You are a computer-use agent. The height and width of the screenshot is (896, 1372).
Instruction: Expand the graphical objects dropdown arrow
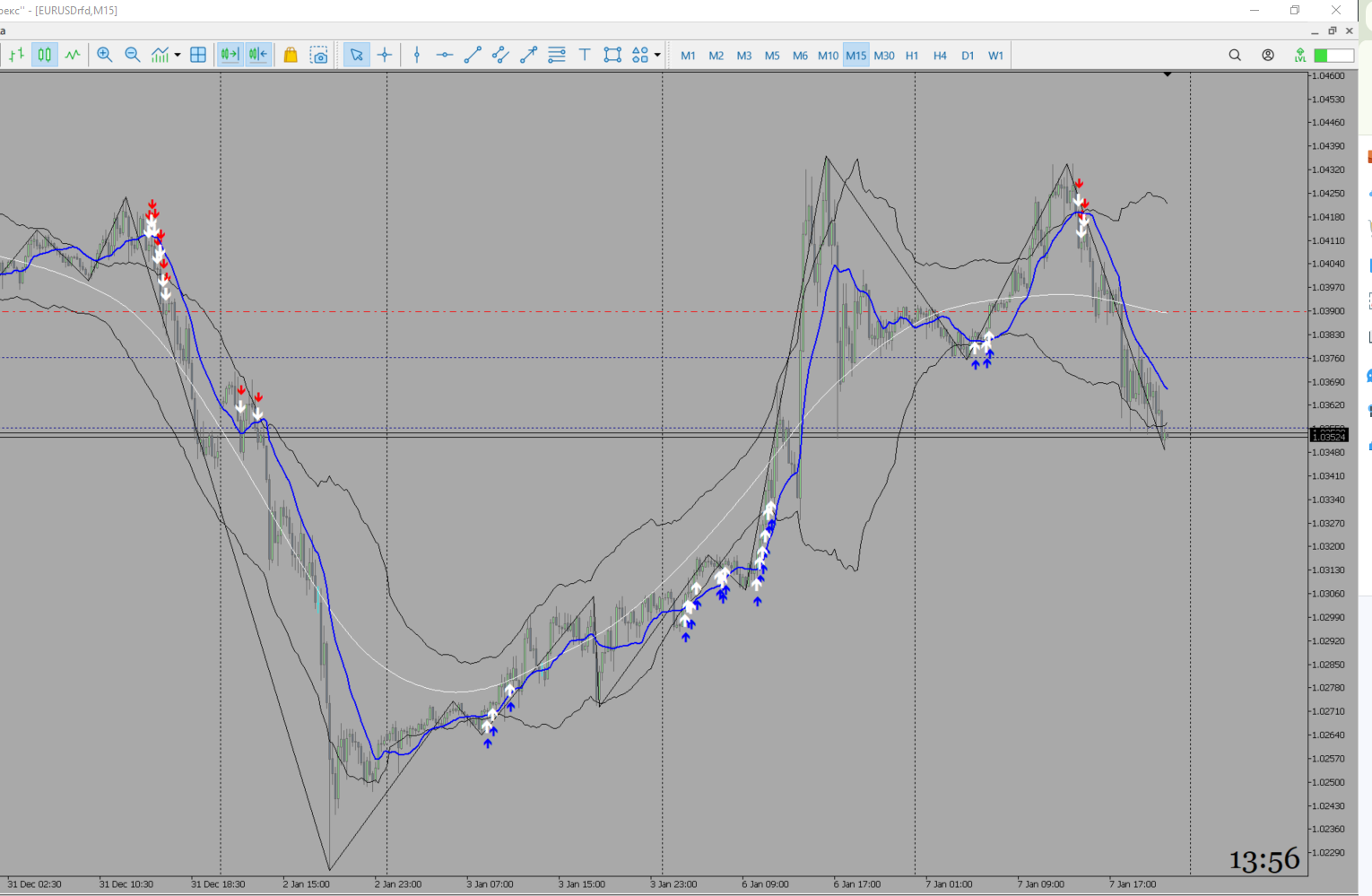(x=657, y=55)
